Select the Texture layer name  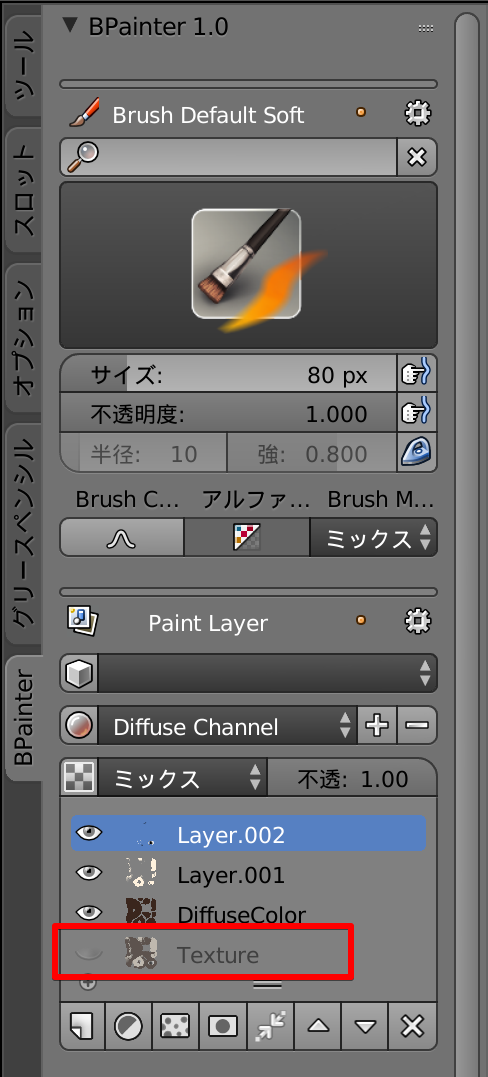[218, 954]
